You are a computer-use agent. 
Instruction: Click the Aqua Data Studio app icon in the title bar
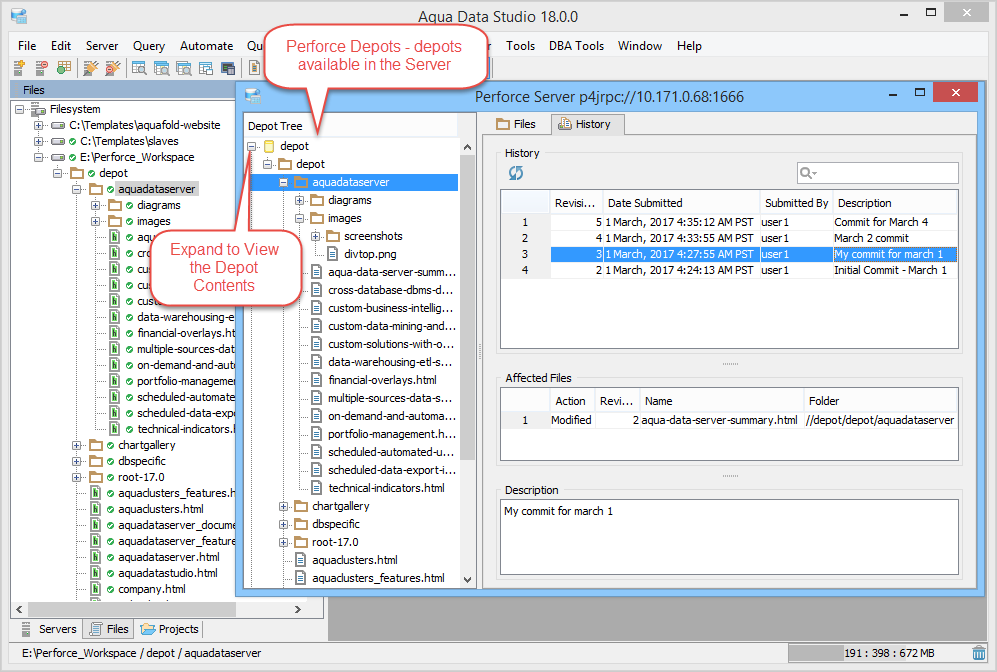19,16
